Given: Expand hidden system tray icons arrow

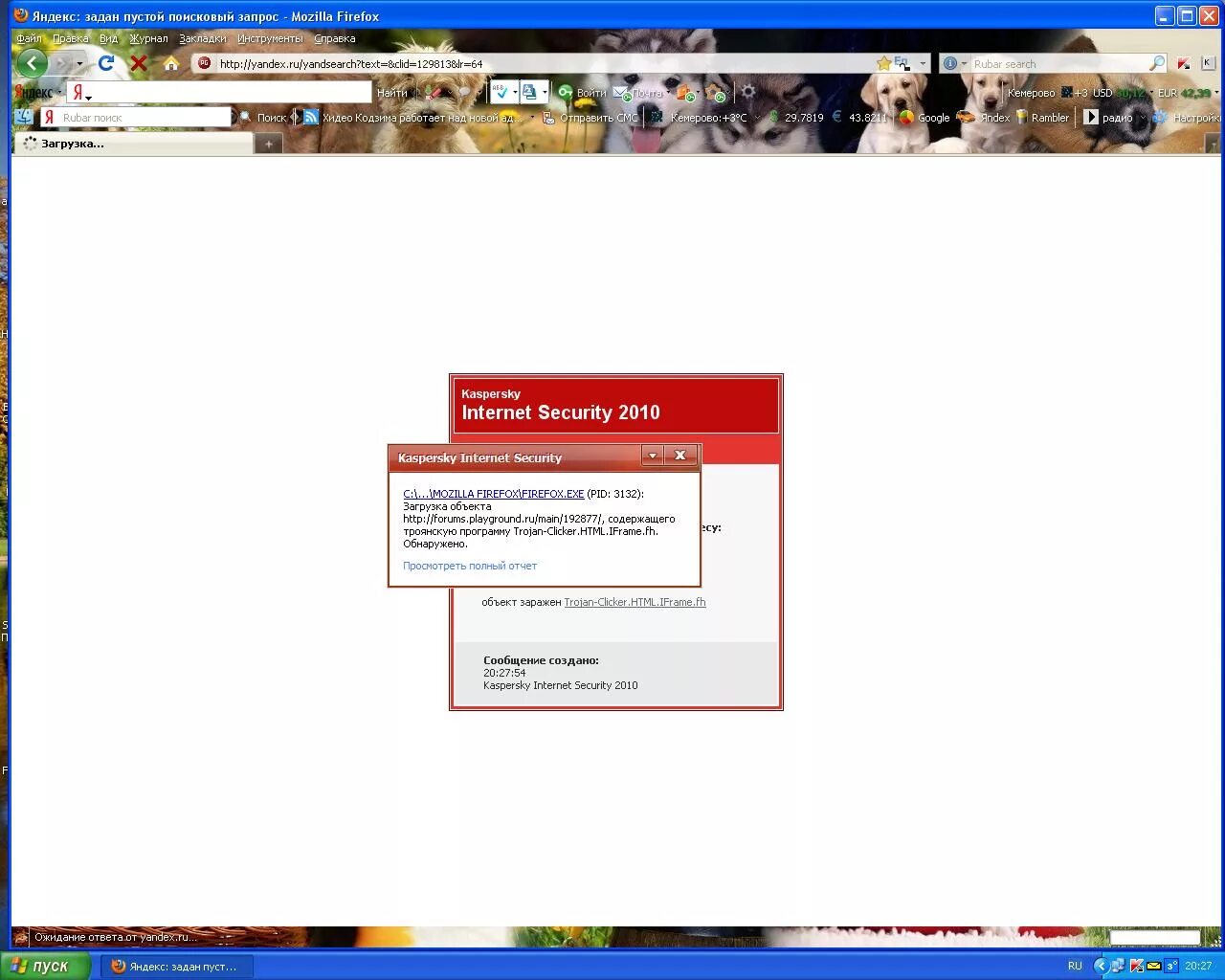Looking at the screenshot, I should (x=1101, y=966).
